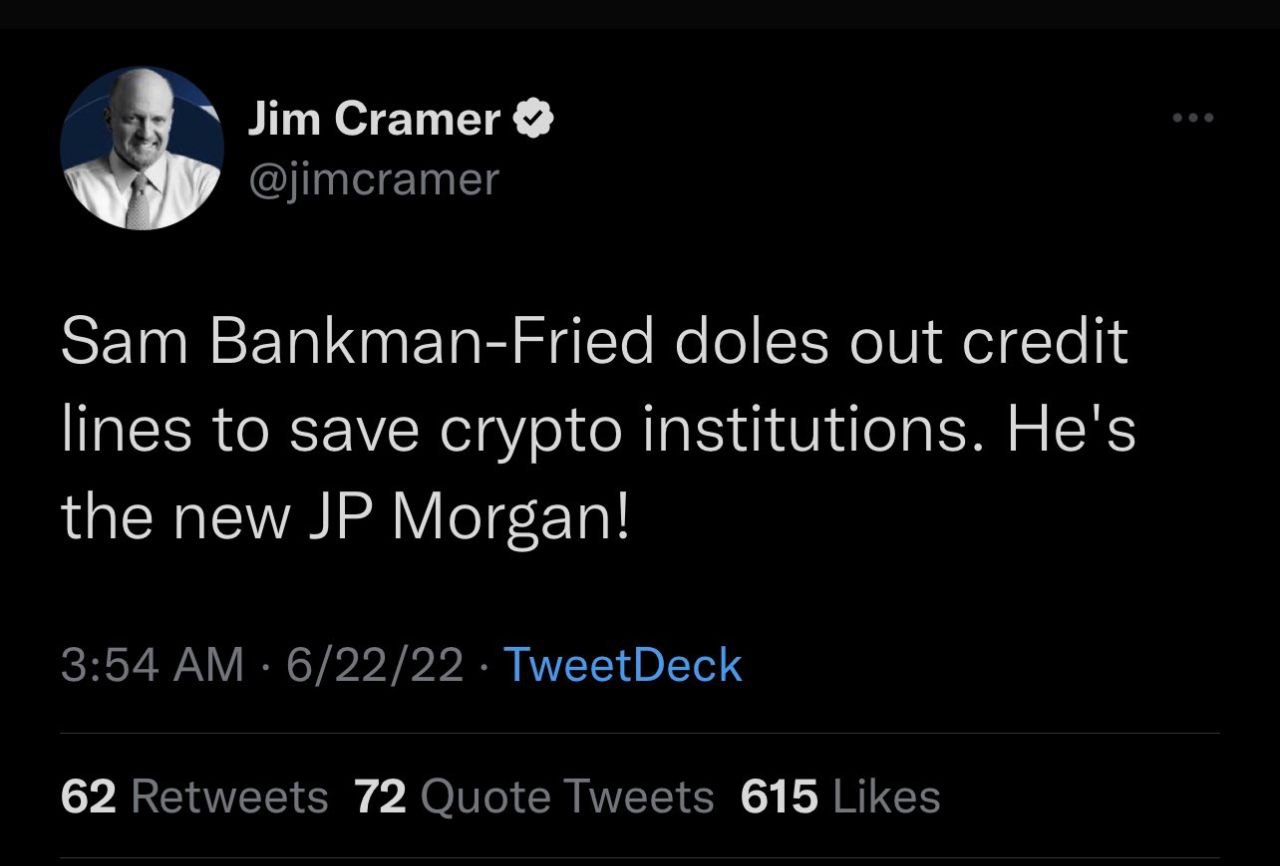Viewport: 1280px width, 866px height.
Task: Click the "Likes" label text
Action: coord(886,797)
